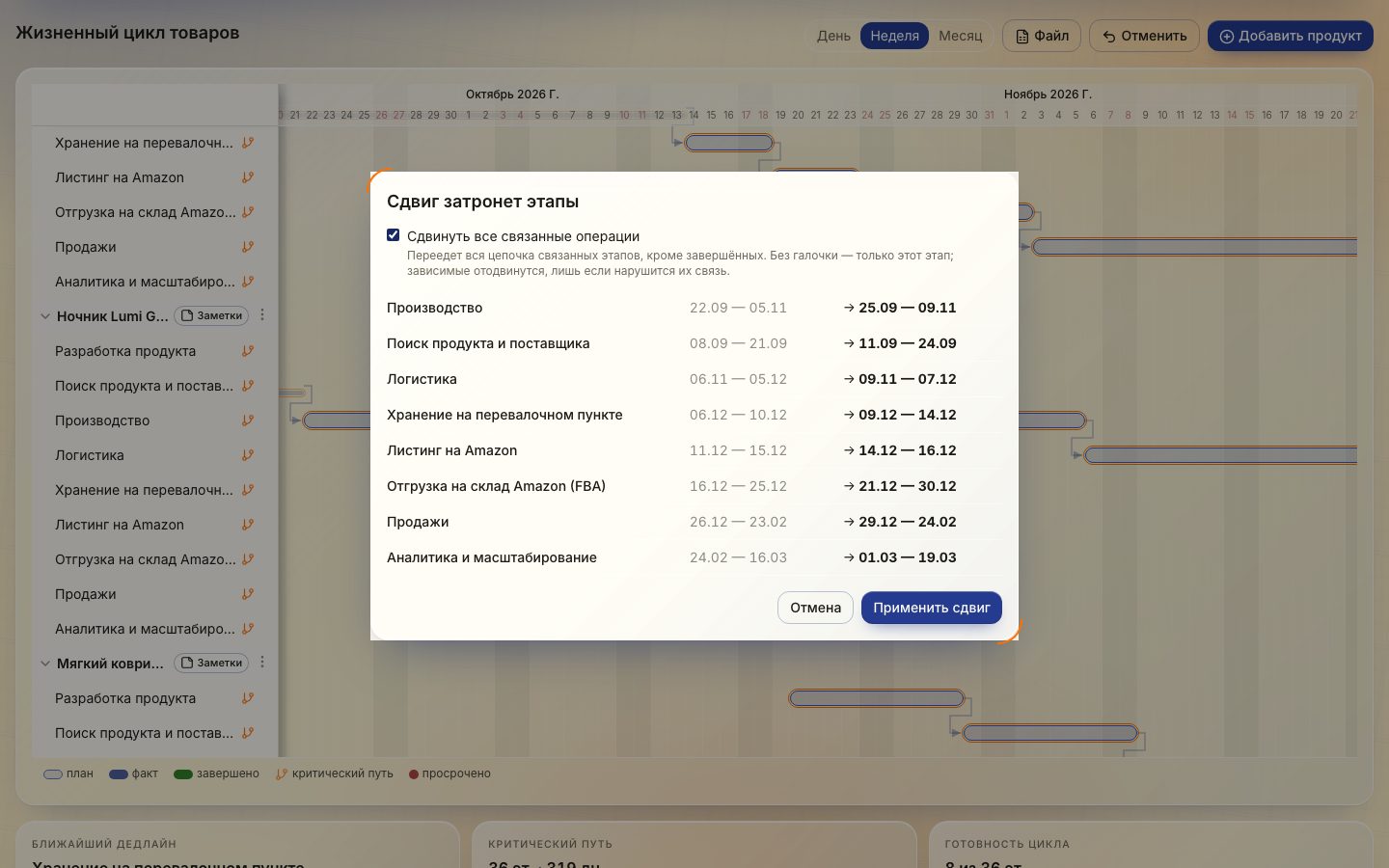The width and height of the screenshot is (1389, 868).
Task: Click critical path icon of Отгрузка на склад above Ночник Lumi group
Action: coord(248,212)
